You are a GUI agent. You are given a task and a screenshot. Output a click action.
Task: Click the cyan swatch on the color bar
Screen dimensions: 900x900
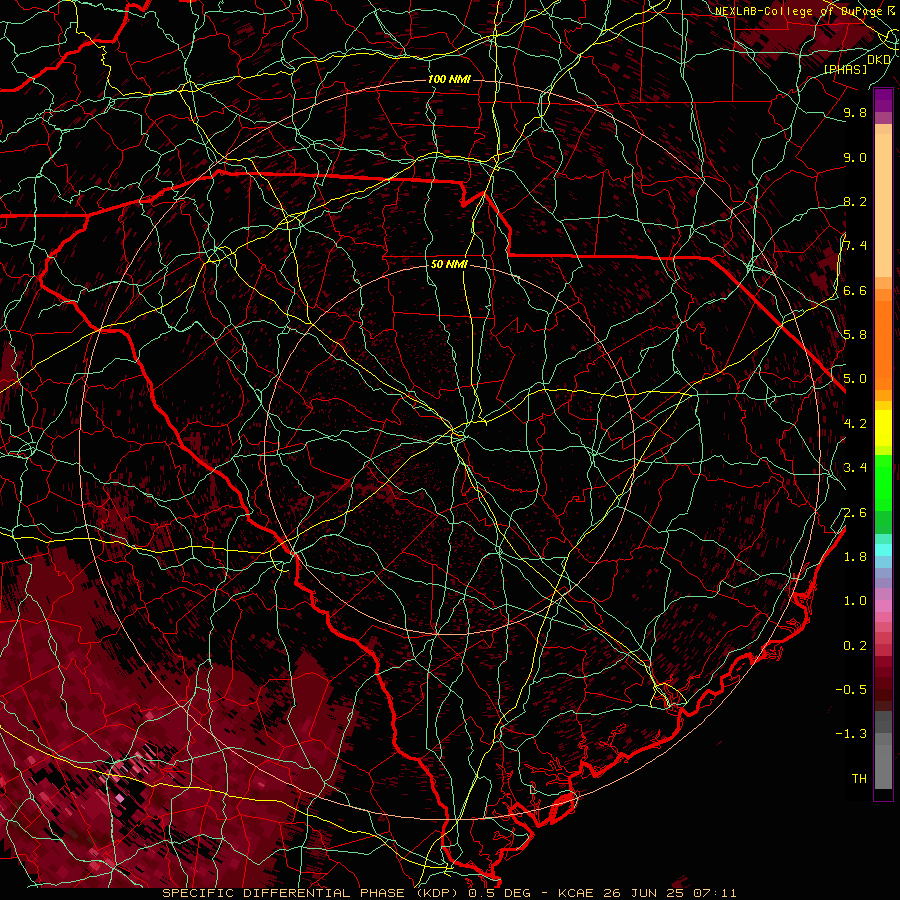point(883,550)
